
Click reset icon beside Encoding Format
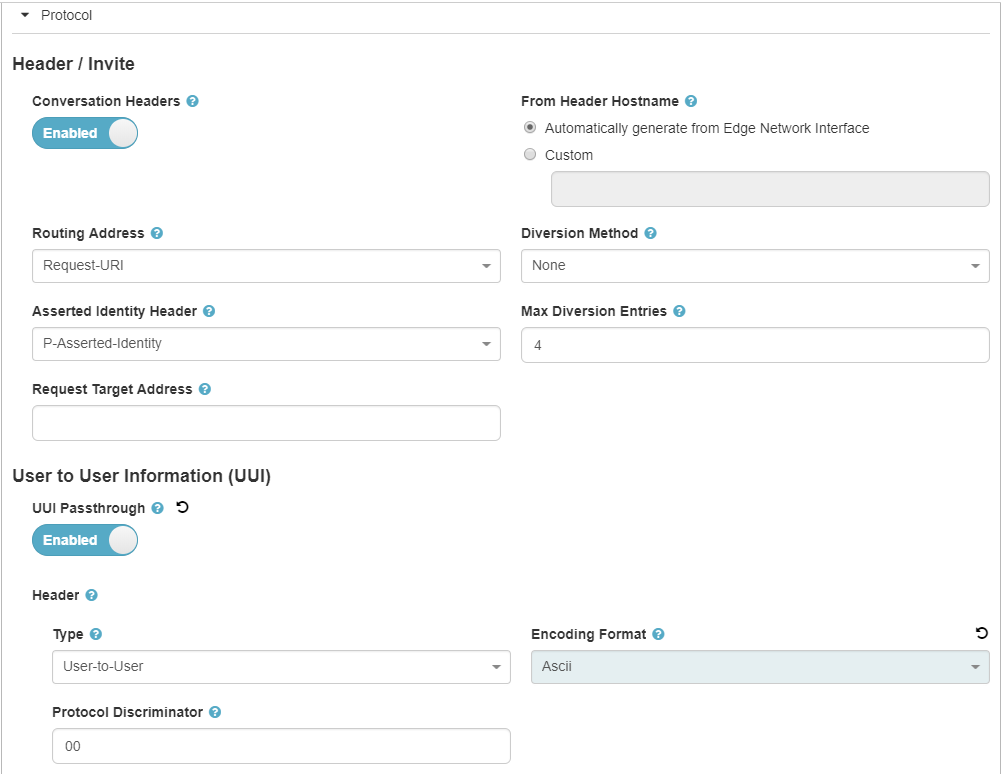[x=981, y=633]
